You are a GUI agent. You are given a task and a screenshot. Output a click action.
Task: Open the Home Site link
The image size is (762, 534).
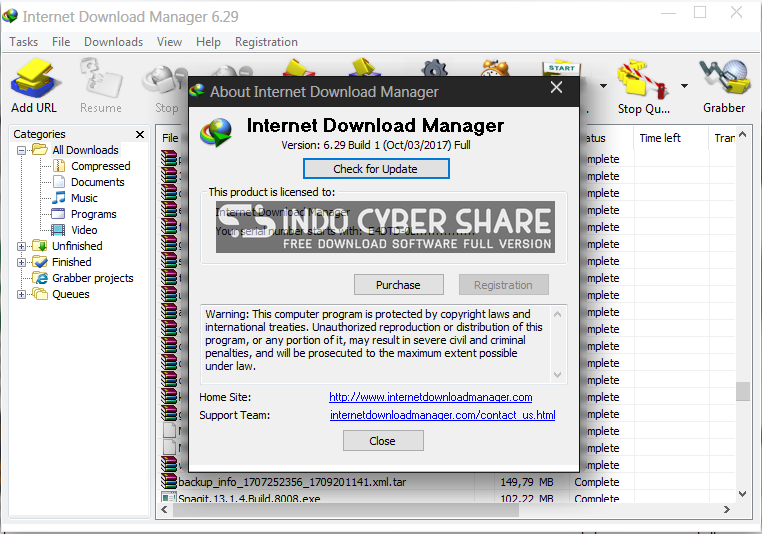(431, 397)
